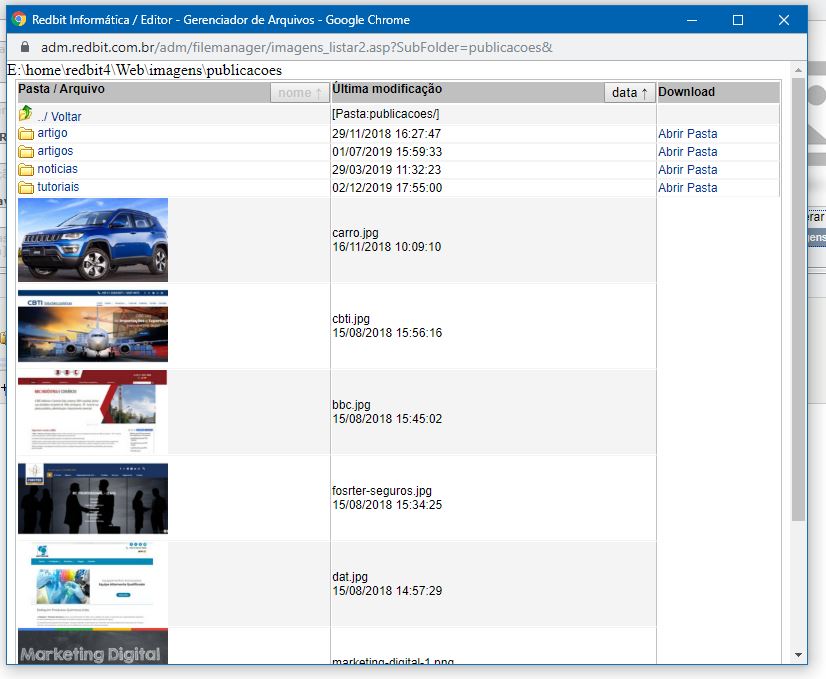Open the artigo folder link
This screenshot has width=826, height=679.
click(52, 133)
